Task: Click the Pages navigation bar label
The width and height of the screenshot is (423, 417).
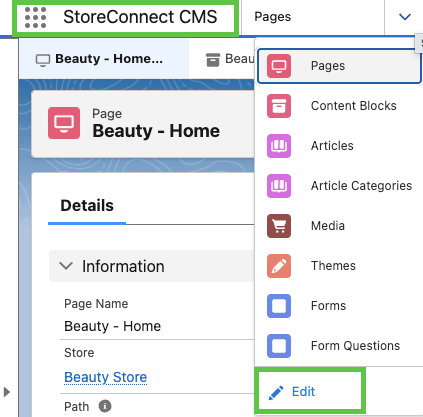Action: point(273,17)
